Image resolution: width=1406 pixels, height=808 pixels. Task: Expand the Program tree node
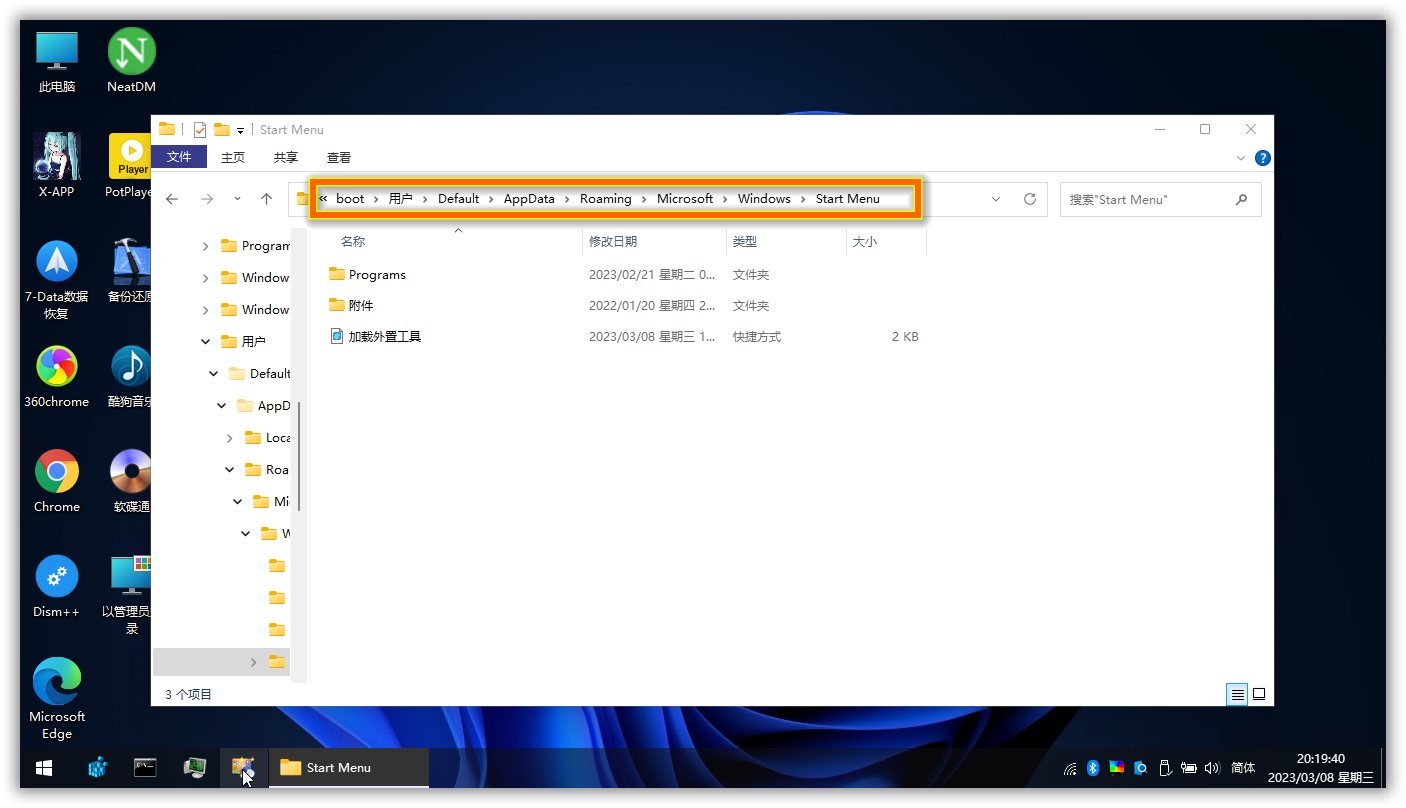[x=206, y=246]
